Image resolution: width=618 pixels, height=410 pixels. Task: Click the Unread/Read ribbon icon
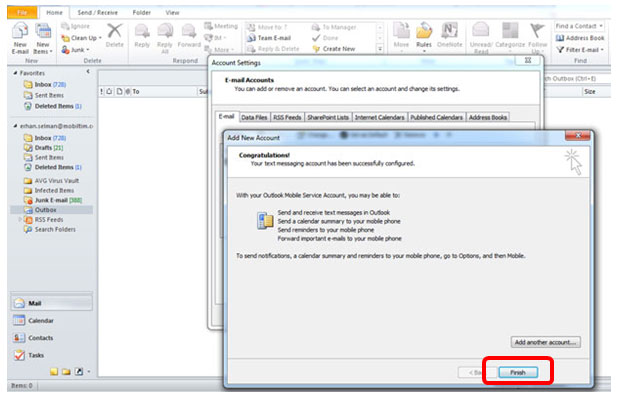point(481,38)
